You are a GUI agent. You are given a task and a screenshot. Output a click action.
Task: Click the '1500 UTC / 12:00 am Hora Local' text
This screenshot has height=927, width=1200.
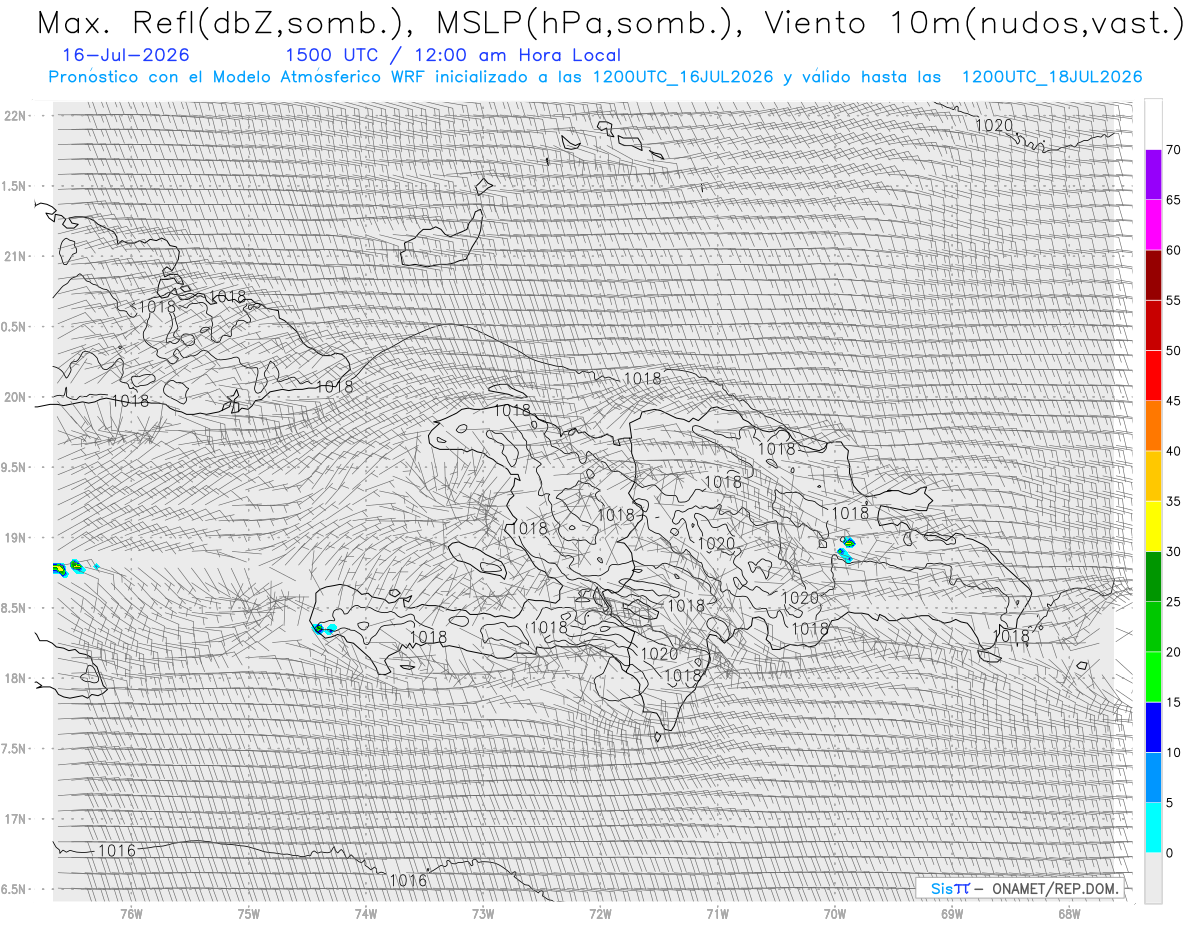[453, 55]
